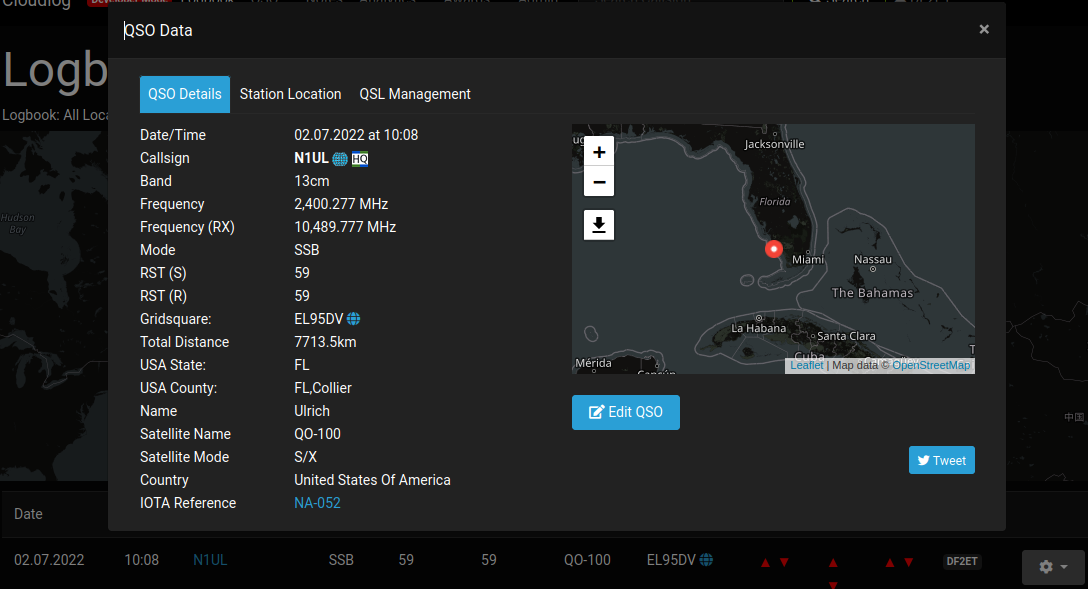Open the QSL Management tab
The width and height of the screenshot is (1088, 589).
pos(415,94)
